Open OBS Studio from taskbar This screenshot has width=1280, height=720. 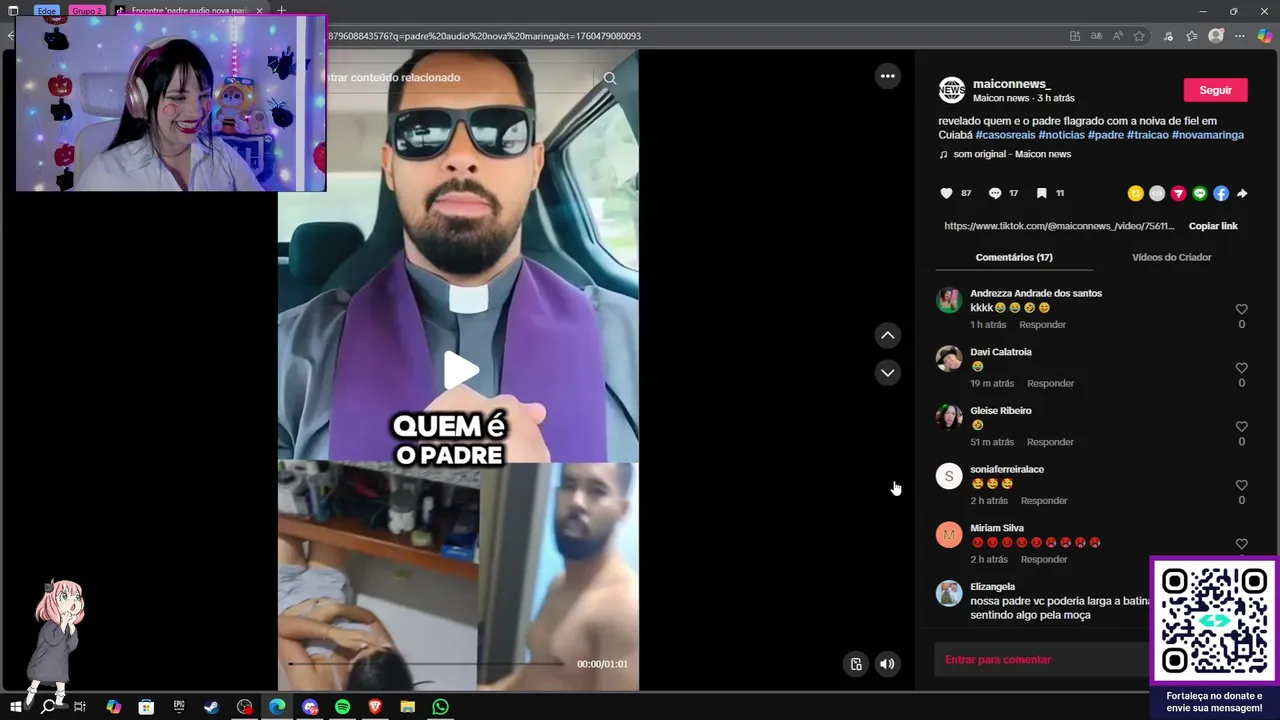[245, 707]
